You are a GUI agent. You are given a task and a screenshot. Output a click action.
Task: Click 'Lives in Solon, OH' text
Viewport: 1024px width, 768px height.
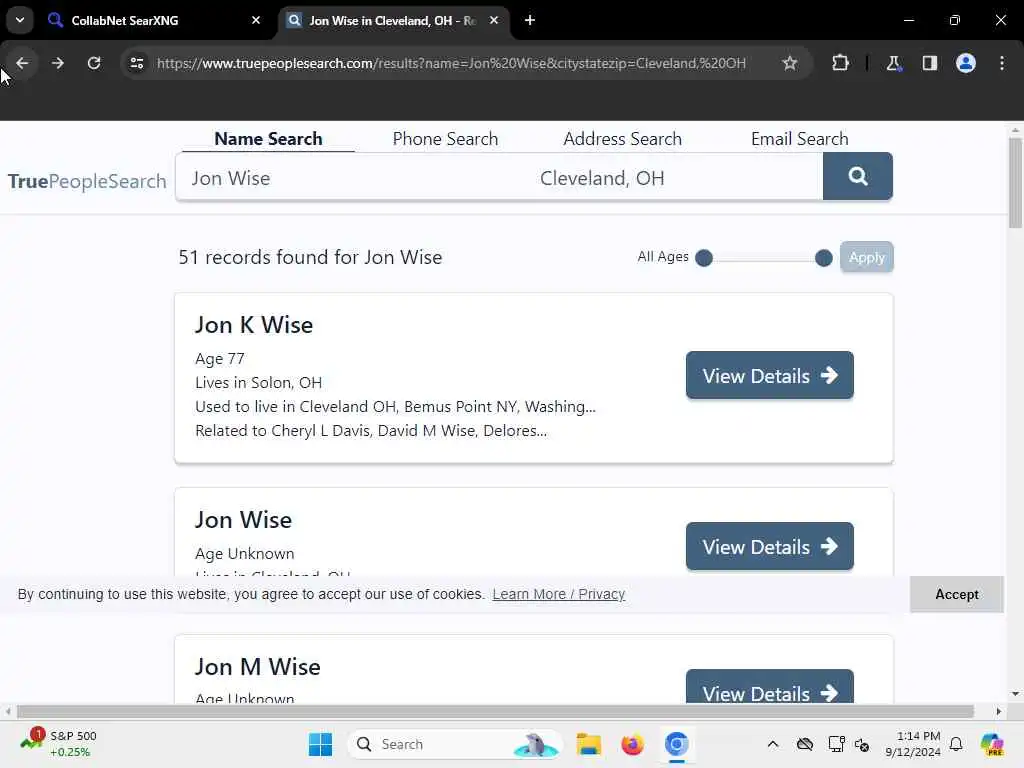point(259,383)
